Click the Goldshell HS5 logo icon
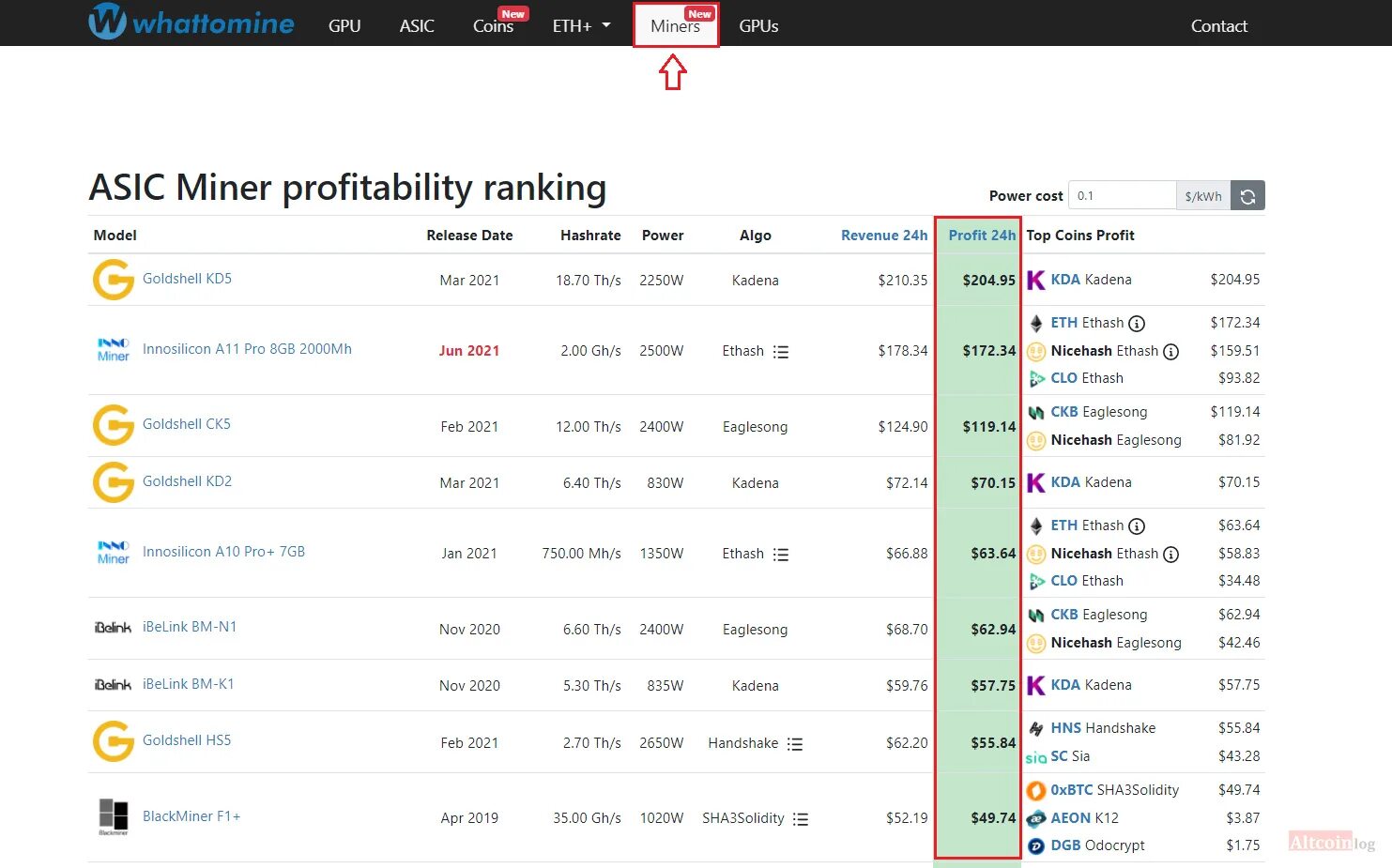 pos(114,741)
